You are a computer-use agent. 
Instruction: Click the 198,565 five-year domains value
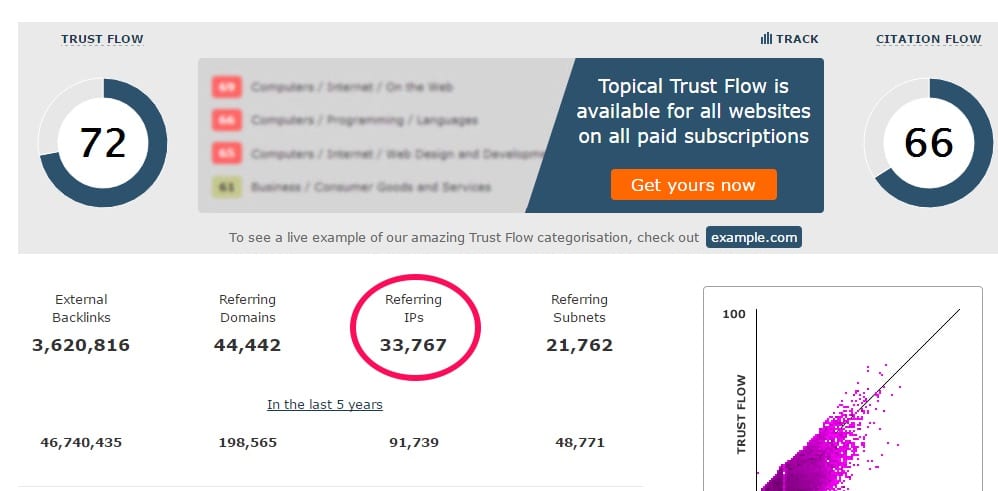pyautogui.click(x=248, y=443)
